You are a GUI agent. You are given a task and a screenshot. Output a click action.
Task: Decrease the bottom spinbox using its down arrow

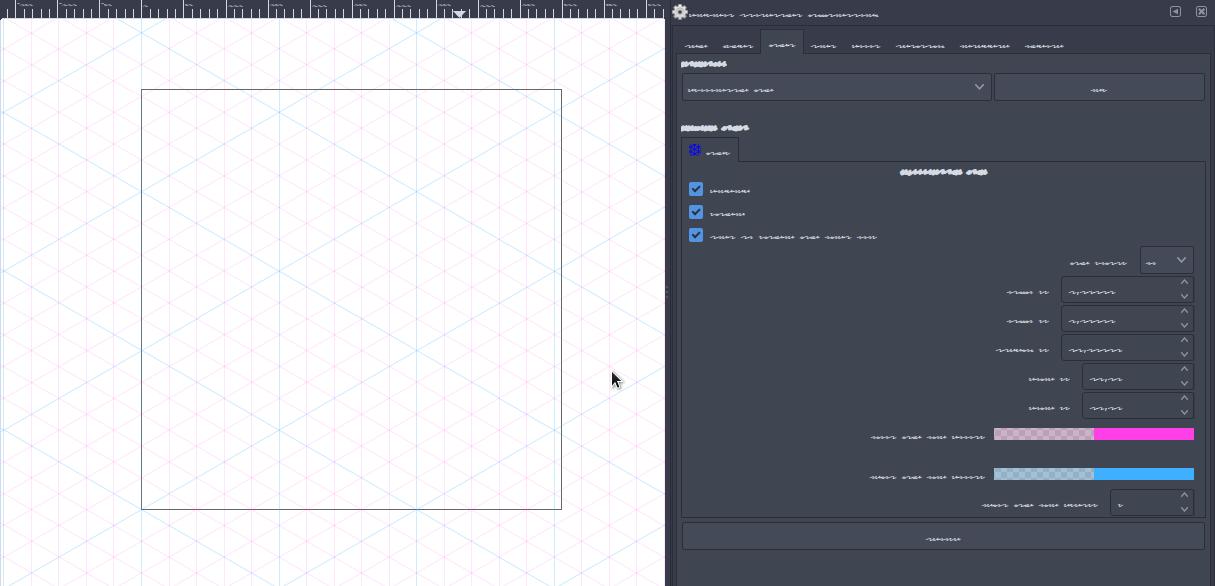click(1183, 510)
